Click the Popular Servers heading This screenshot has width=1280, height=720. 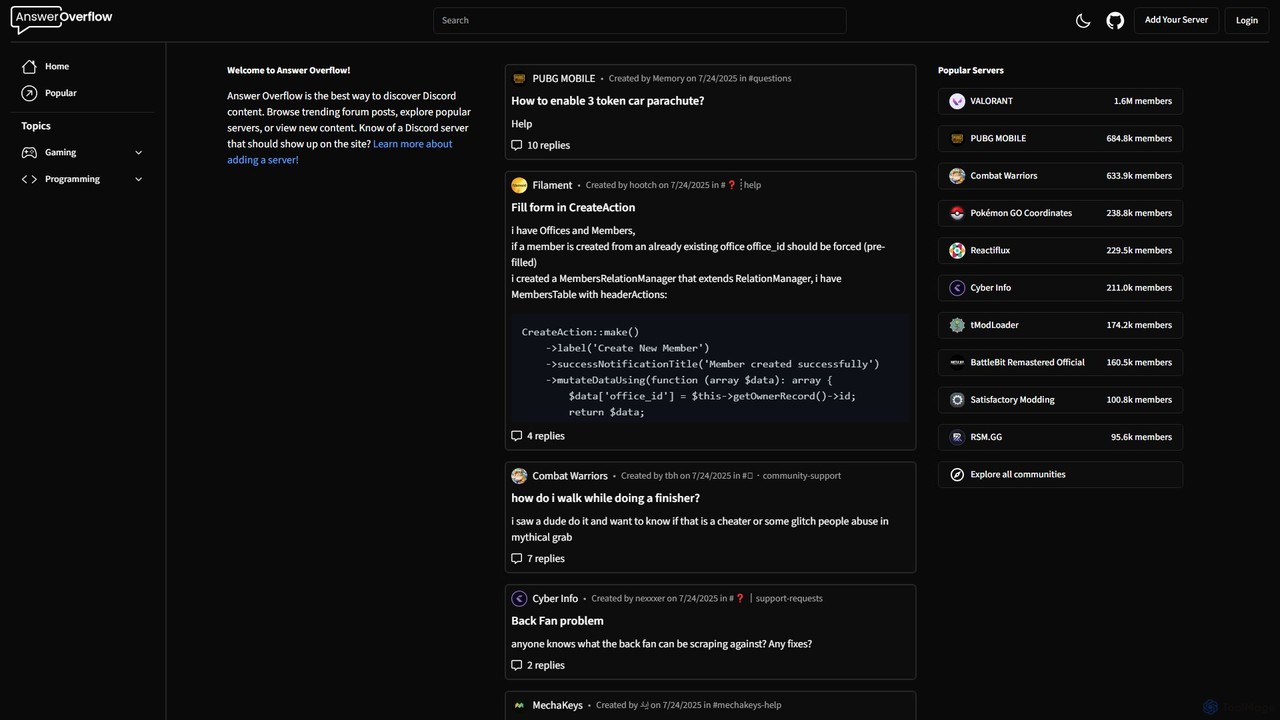[971, 70]
